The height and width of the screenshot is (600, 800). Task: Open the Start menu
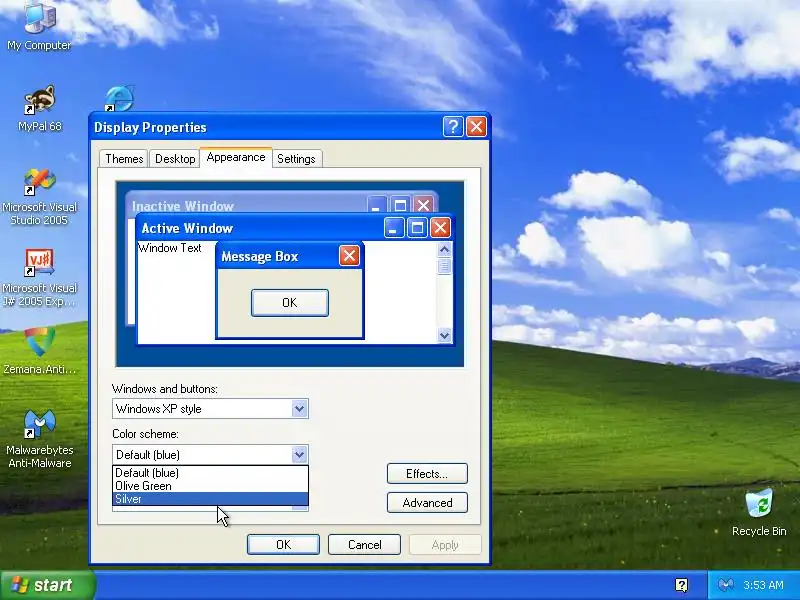coord(47,585)
